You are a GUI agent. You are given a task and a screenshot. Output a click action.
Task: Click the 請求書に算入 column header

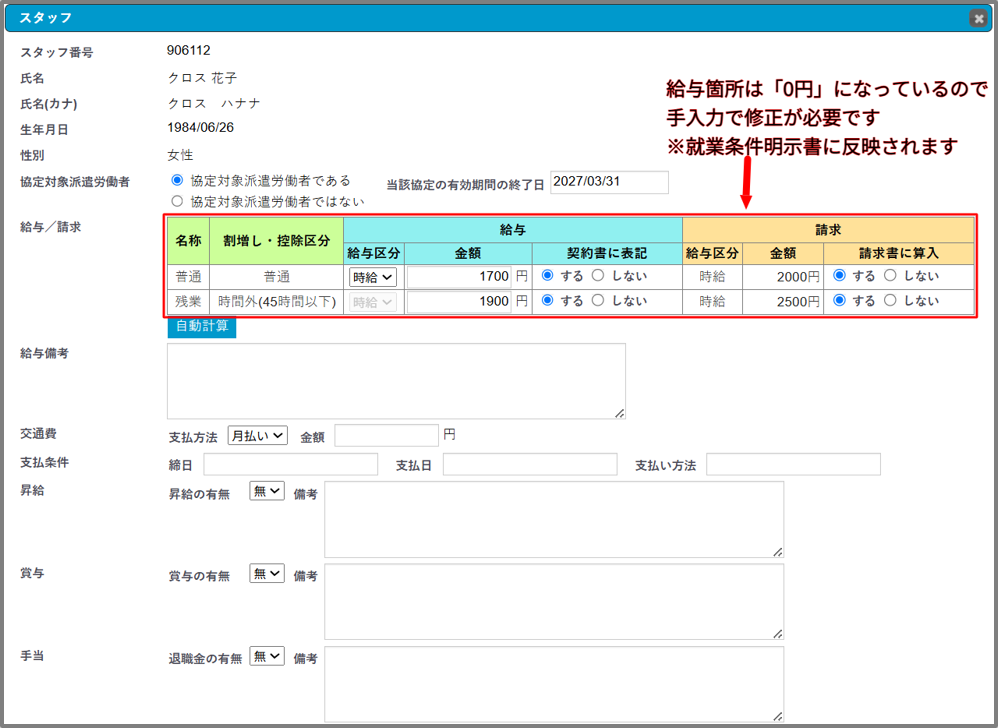pos(899,253)
